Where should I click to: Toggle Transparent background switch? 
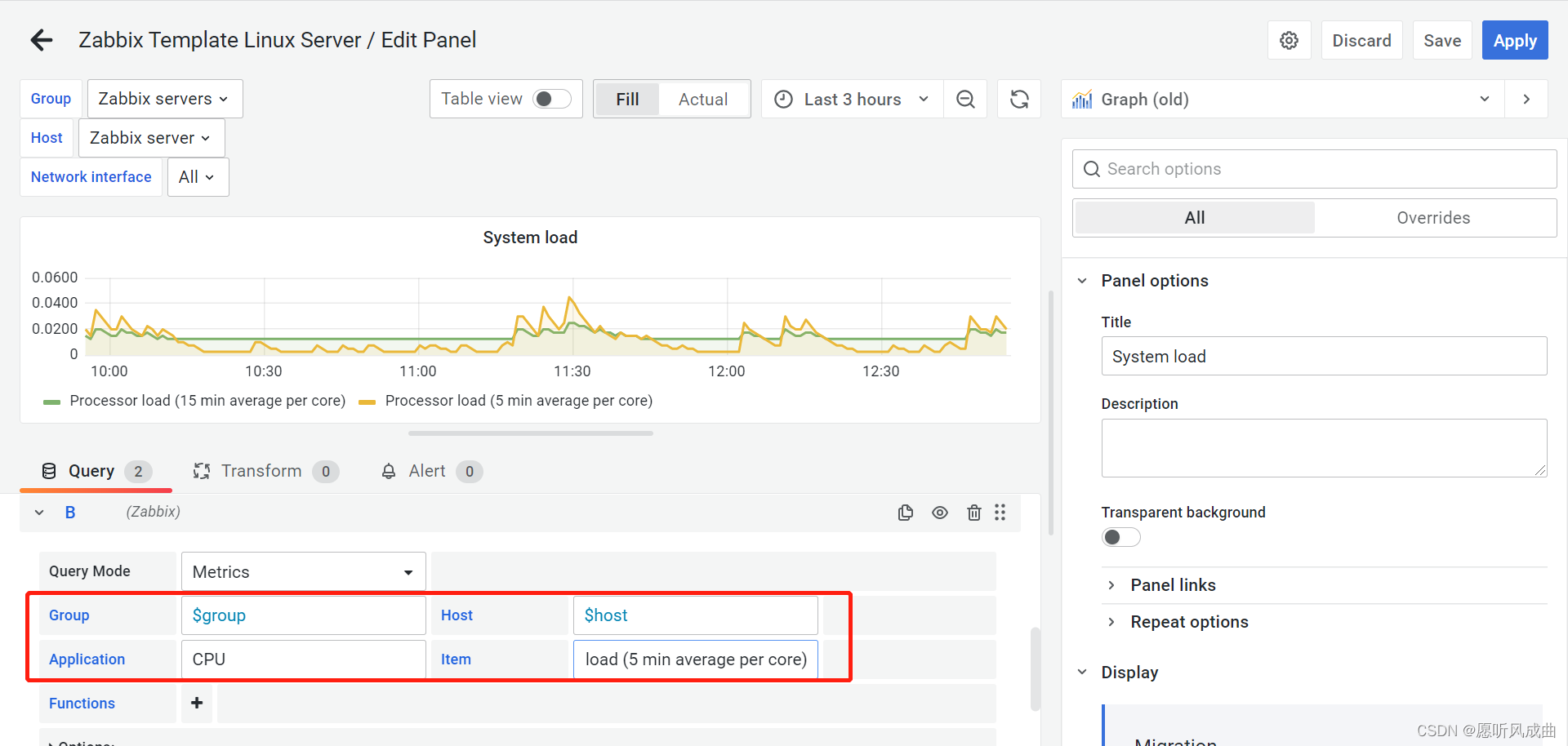point(1120,537)
